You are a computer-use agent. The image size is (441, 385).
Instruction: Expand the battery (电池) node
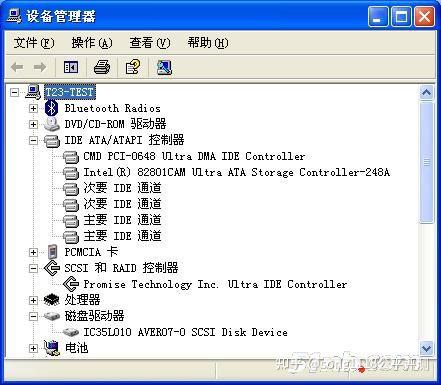(33, 348)
